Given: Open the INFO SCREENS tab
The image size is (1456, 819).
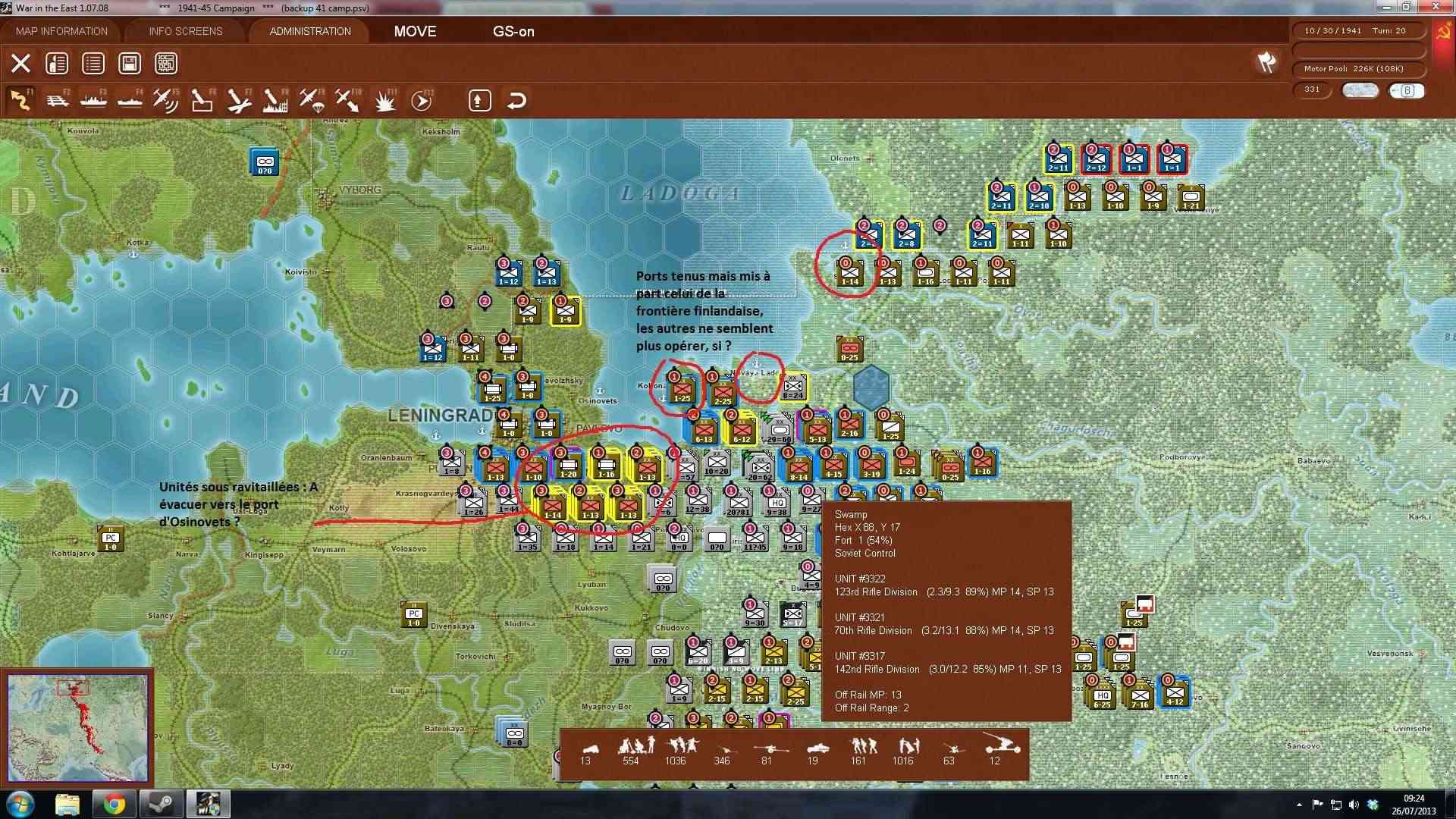Looking at the screenshot, I should coord(186,31).
